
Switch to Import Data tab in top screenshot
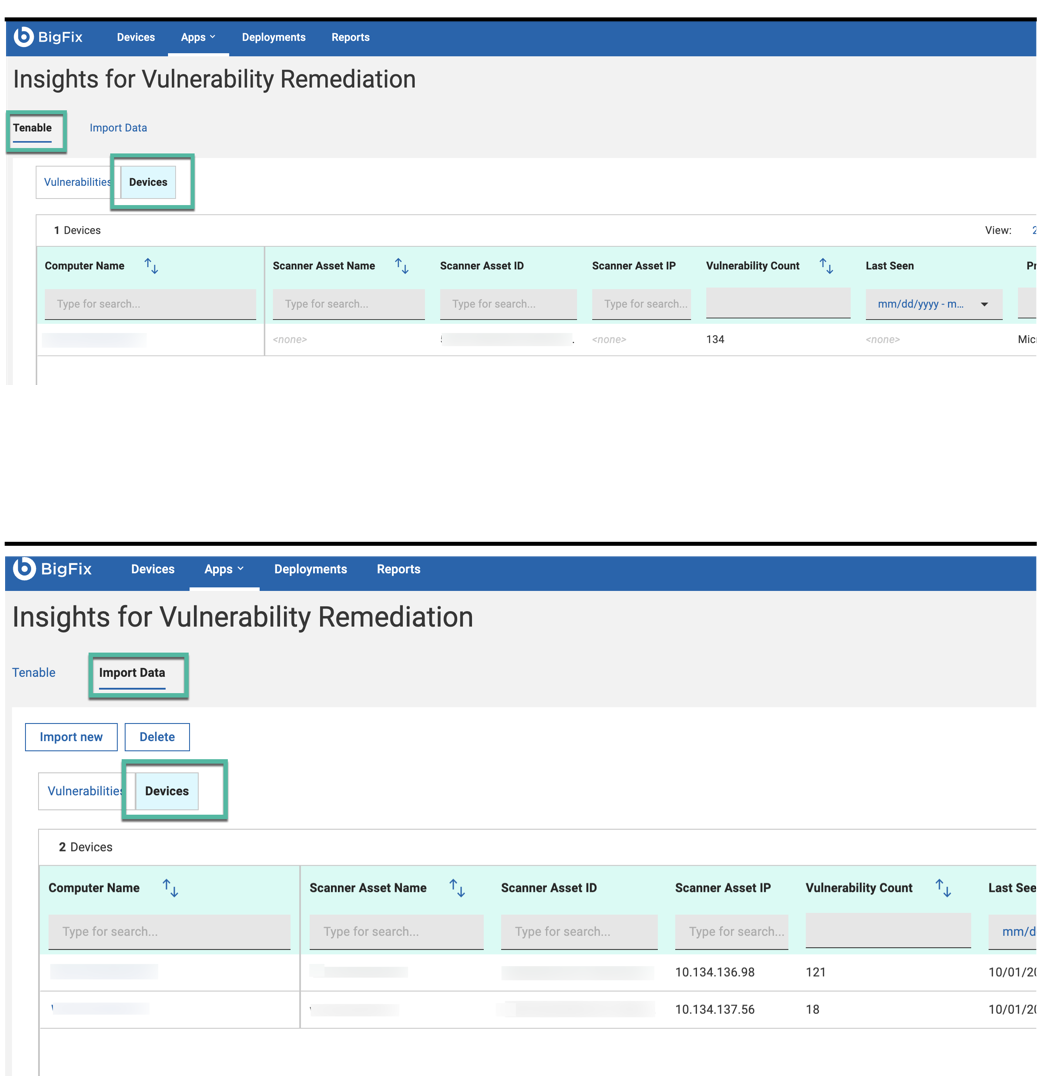point(118,128)
